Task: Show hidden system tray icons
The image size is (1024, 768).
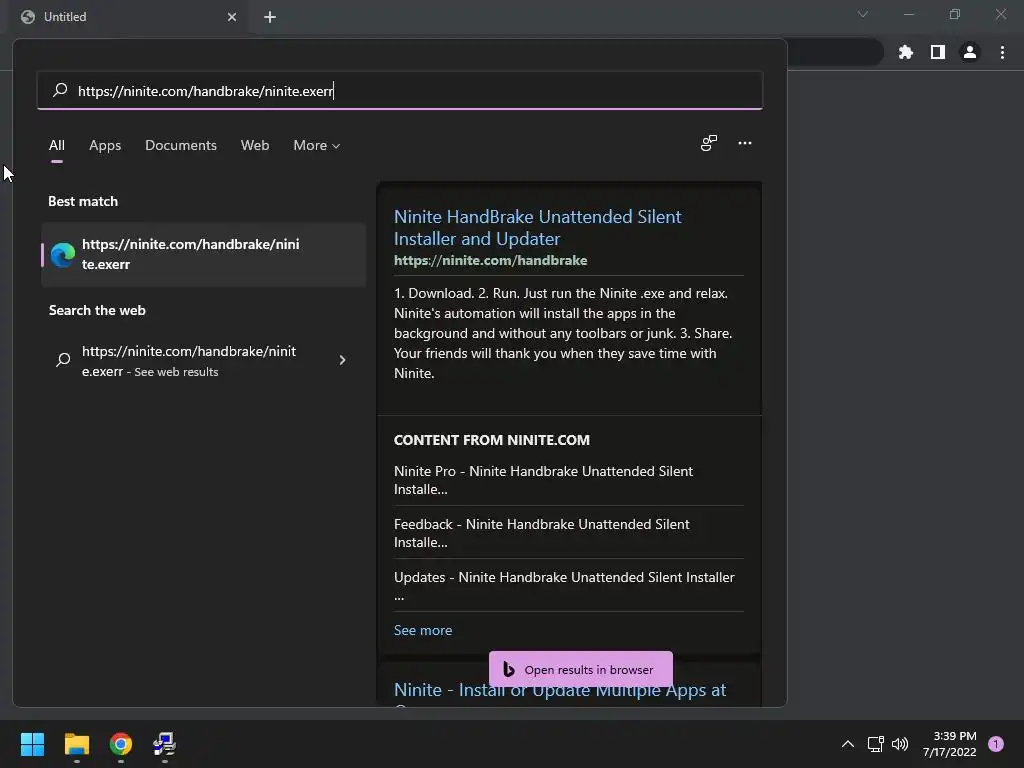Action: coord(848,744)
